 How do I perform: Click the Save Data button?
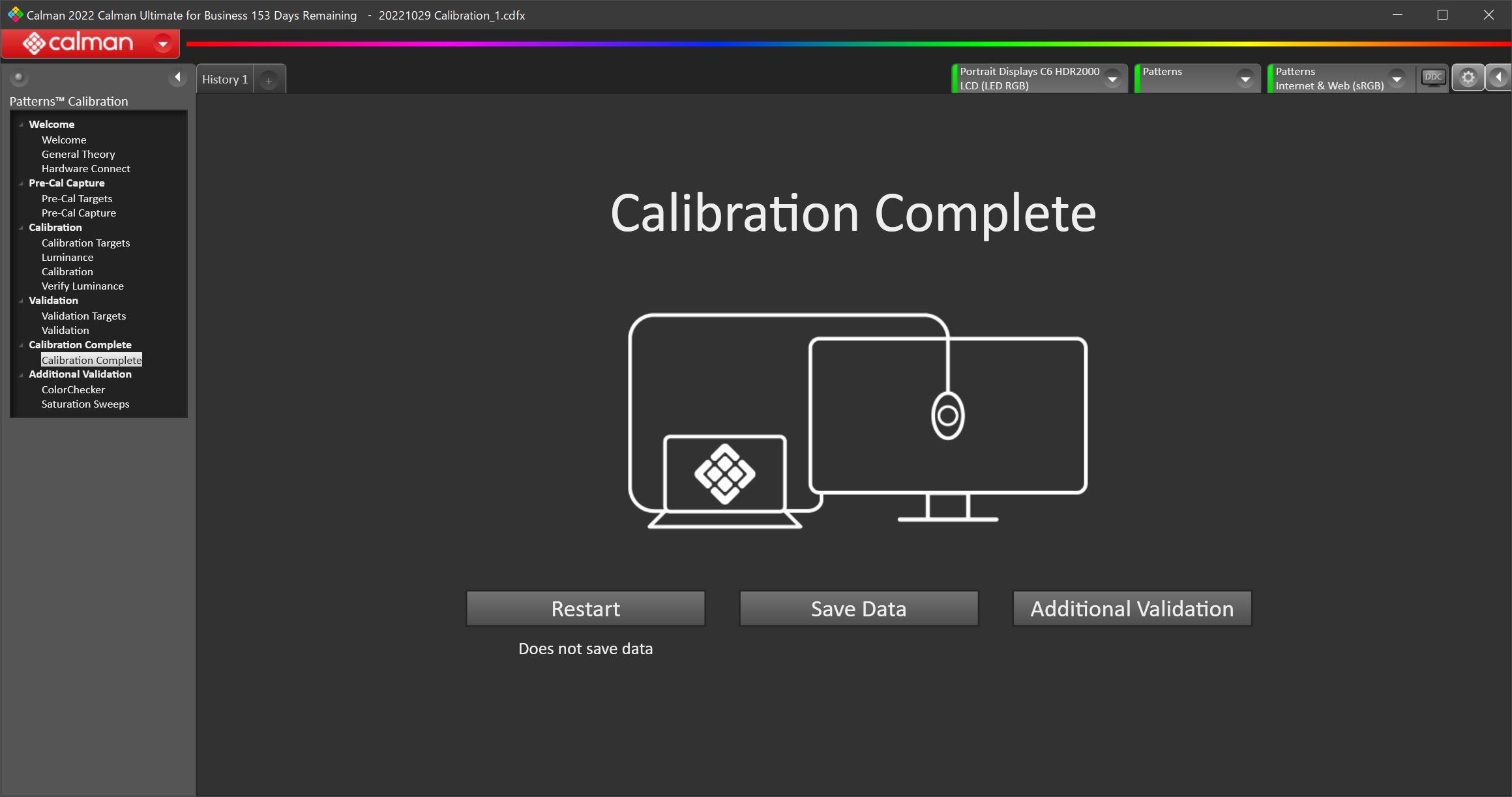859,609
